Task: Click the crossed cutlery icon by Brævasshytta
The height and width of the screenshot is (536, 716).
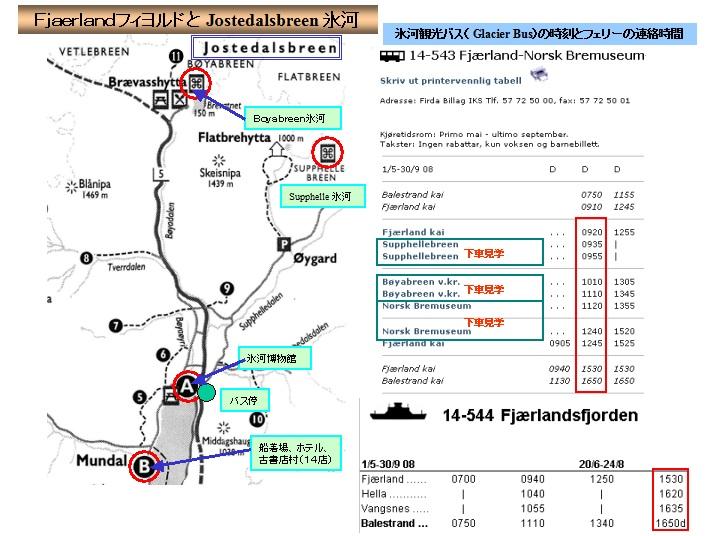Action: click(x=178, y=98)
